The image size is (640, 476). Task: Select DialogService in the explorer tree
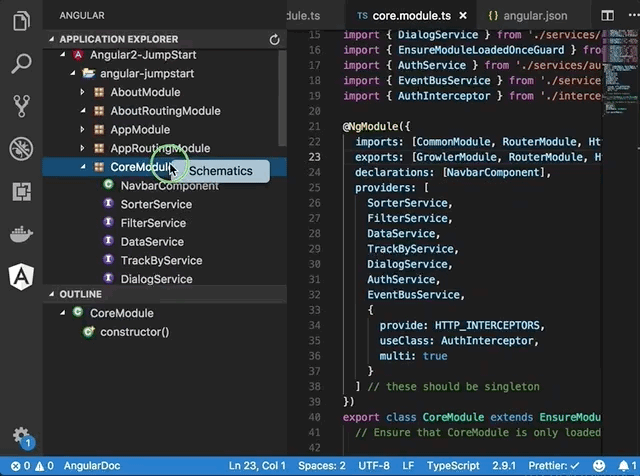(x=156, y=280)
